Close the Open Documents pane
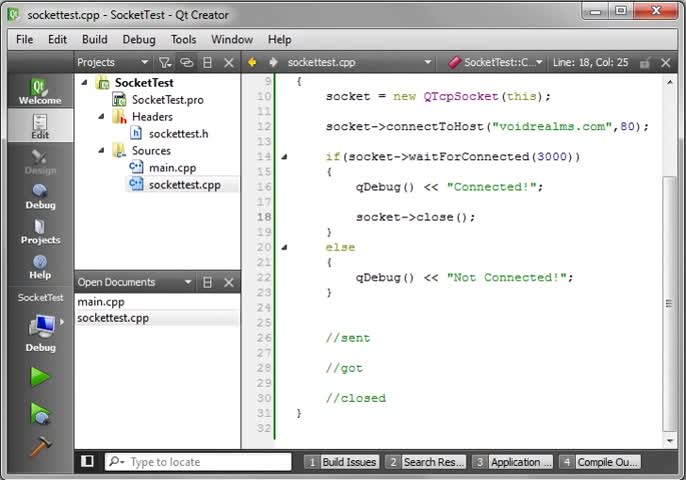 pos(228,282)
